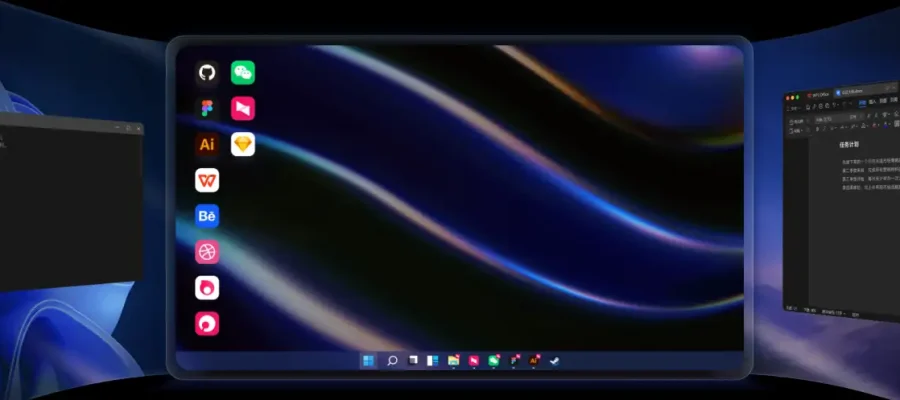
Task: Minimize the dark terminal window on the left
Action: 117,127
